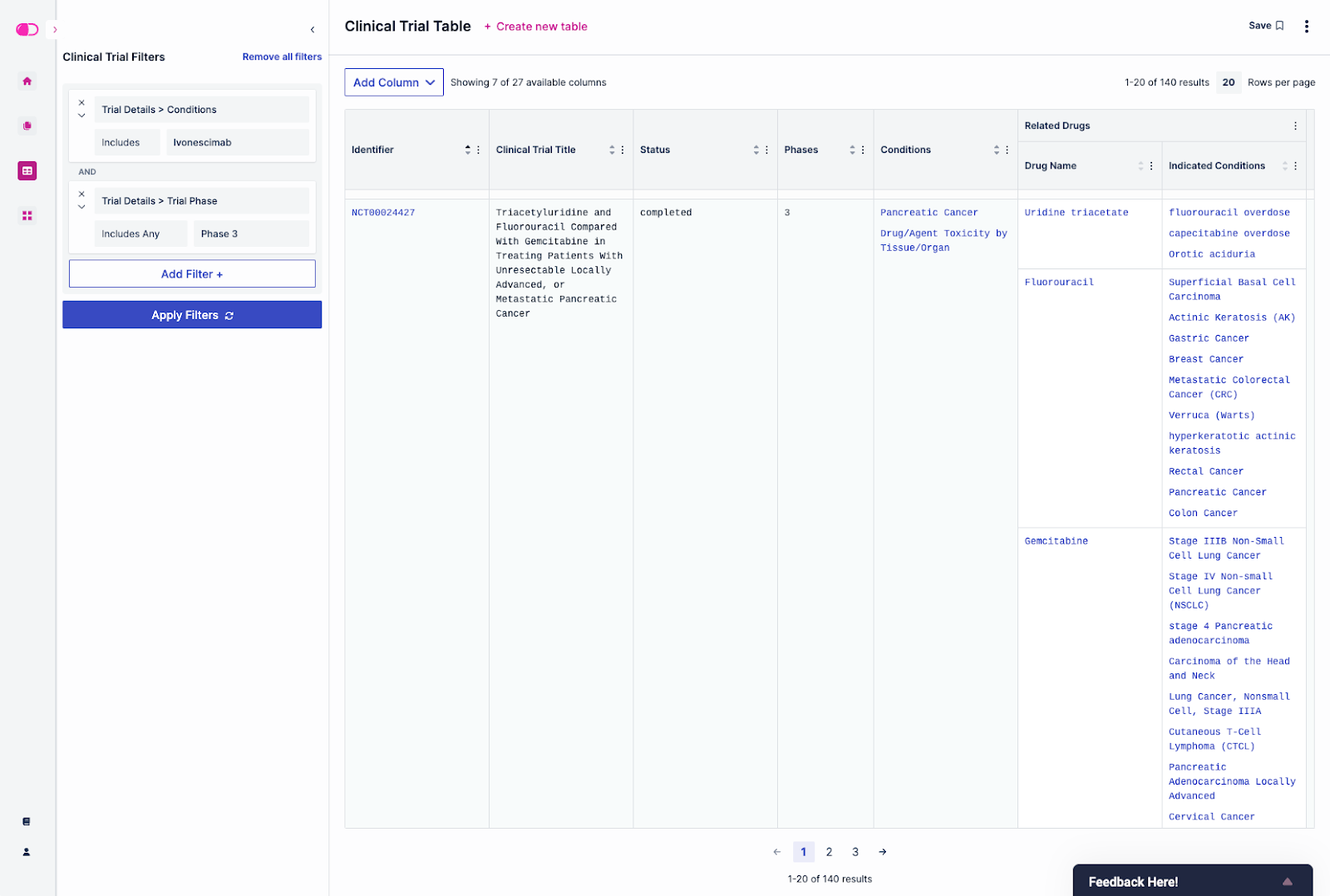Click the three-dot menu beside Save
Screen dimensions: 1330x896
coord(1307,27)
